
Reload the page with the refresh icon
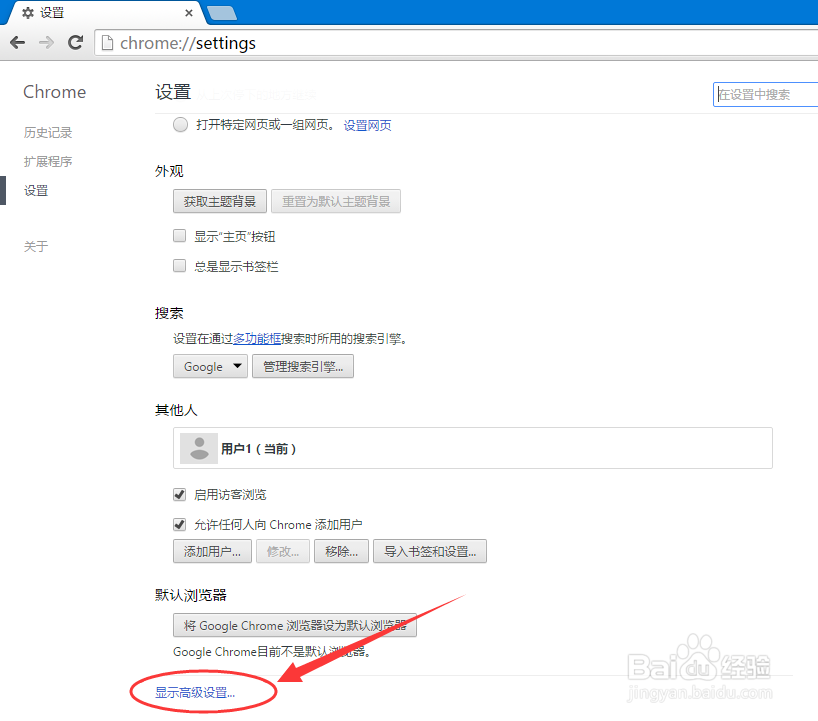76,42
